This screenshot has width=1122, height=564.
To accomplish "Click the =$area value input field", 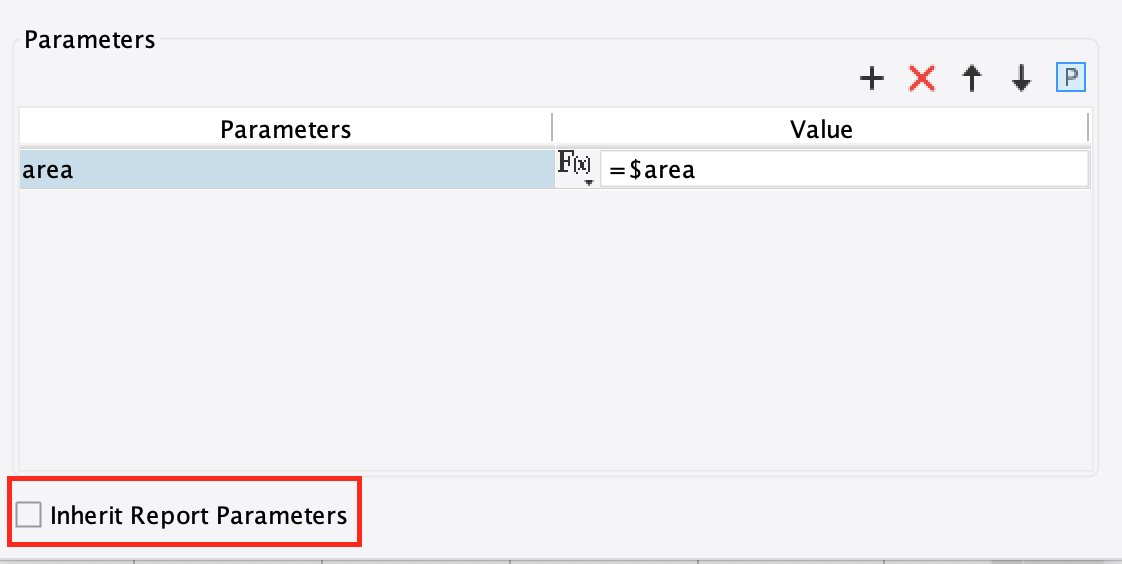I will tap(843, 170).
